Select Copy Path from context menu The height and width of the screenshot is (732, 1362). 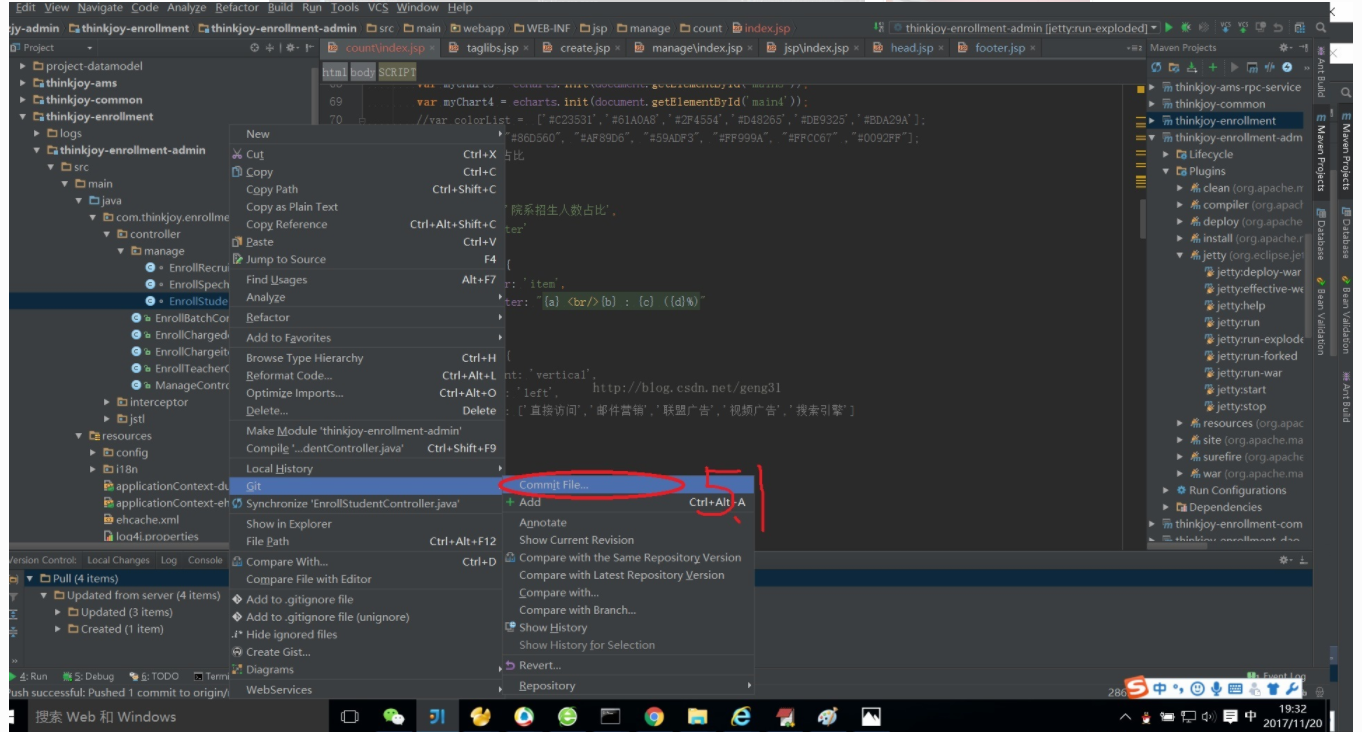(x=367, y=189)
